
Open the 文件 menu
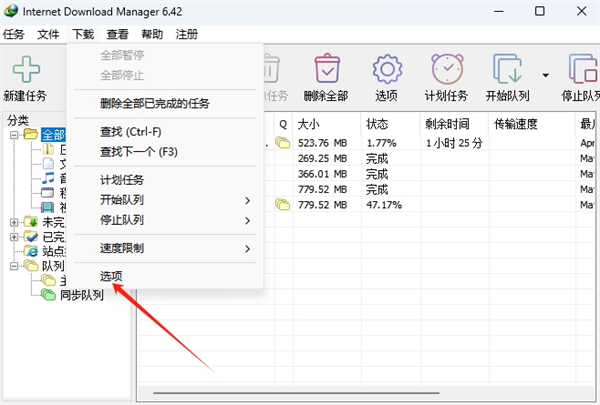pyautogui.click(x=48, y=34)
